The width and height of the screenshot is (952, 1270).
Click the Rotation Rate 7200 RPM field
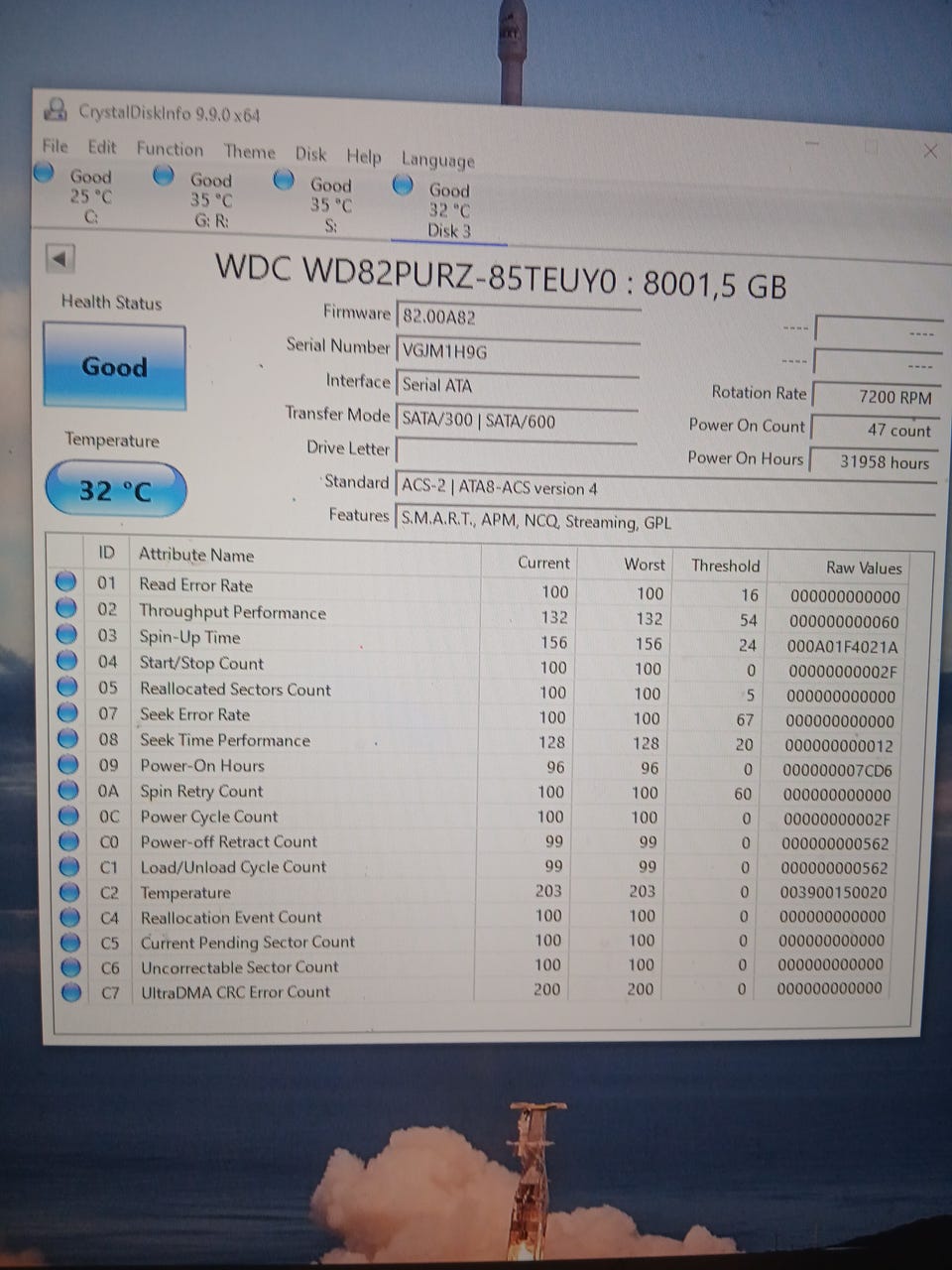(875, 396)
